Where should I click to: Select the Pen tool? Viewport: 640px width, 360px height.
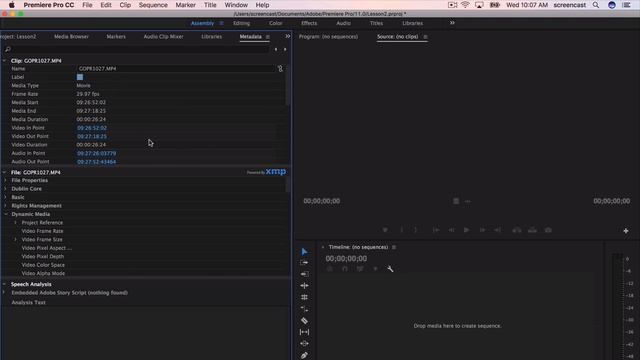point(304,356)
